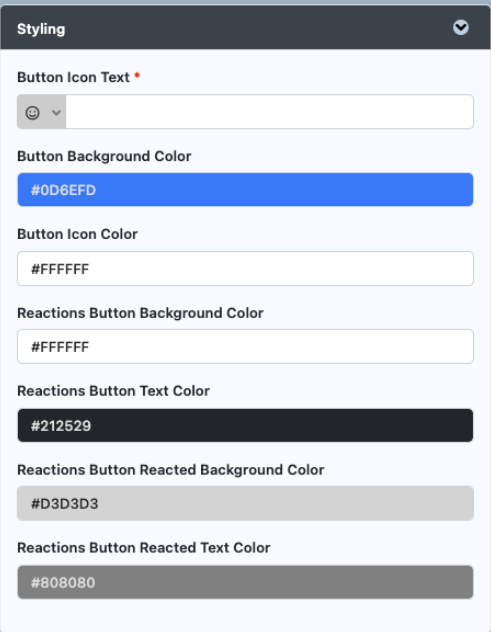The width and height of the screenshot is (491, 632).
Task: Expand the emoji picker dropdown arrow
Action: click(56, 112)
